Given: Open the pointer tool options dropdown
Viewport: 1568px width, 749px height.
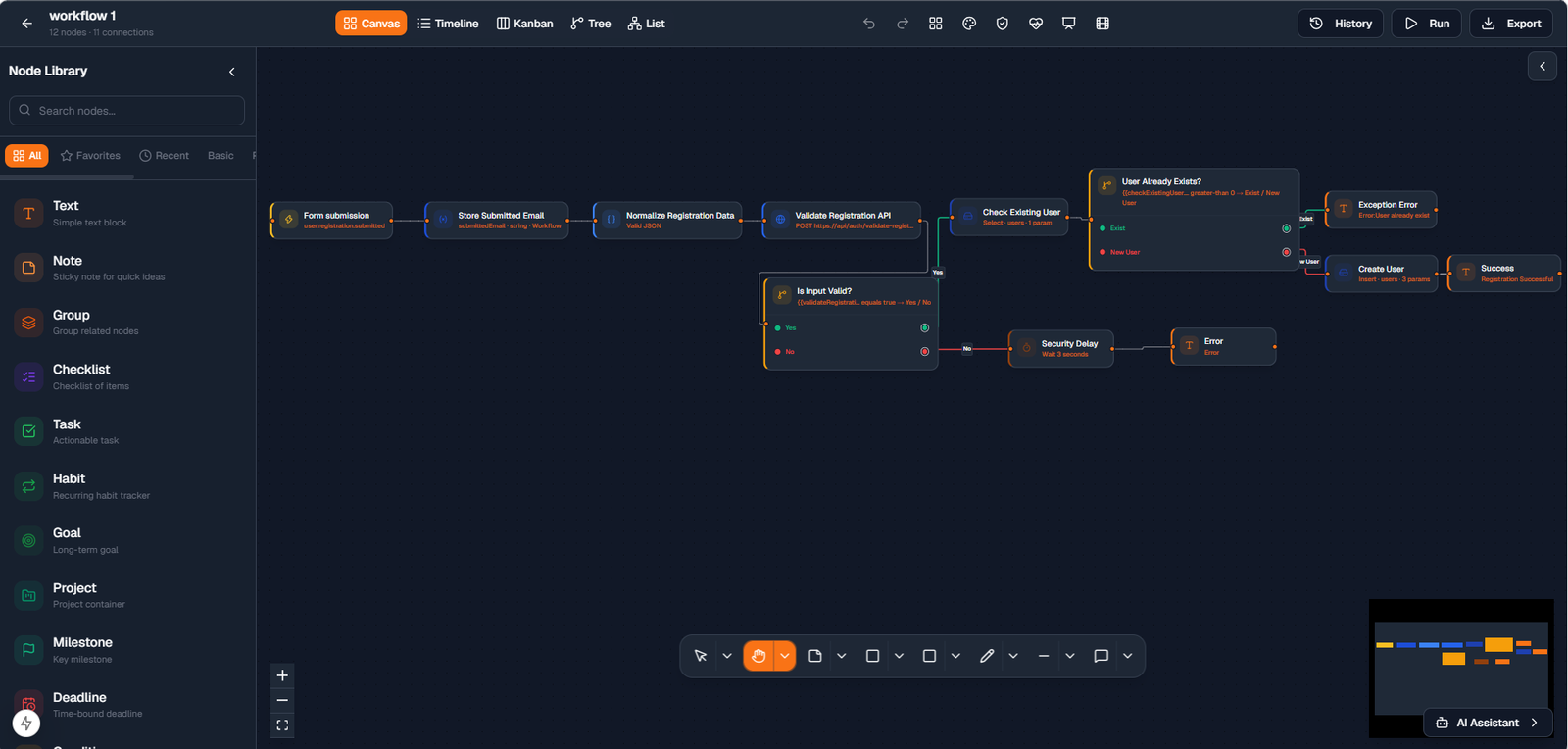Looking at the screenshot, I should [727, 656].
